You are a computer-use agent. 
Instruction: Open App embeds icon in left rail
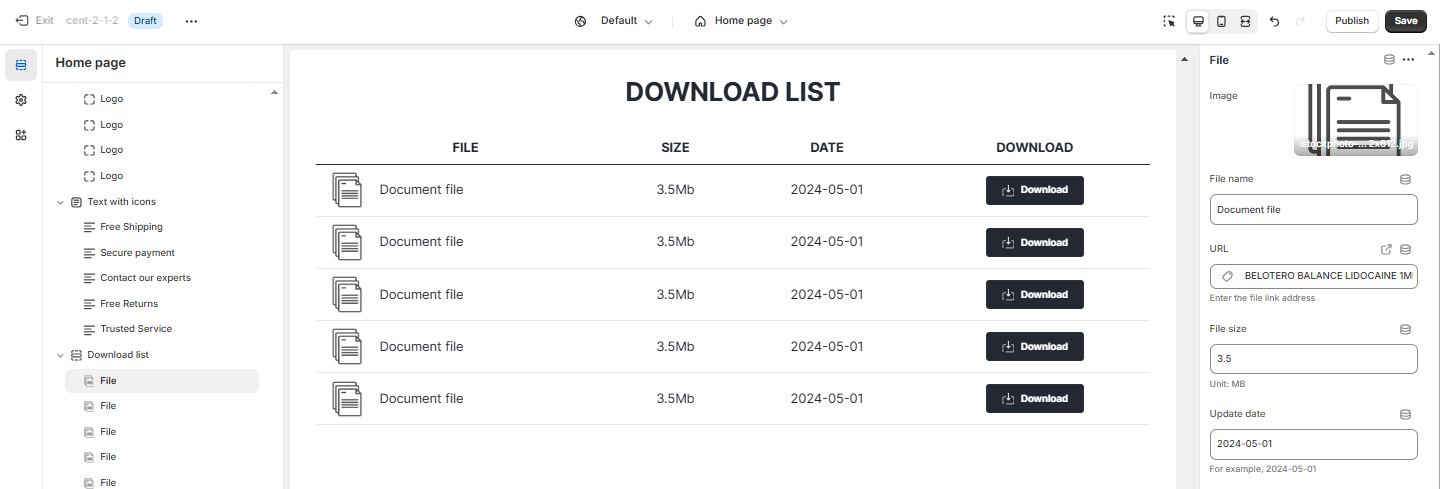(x=21, y=135)
